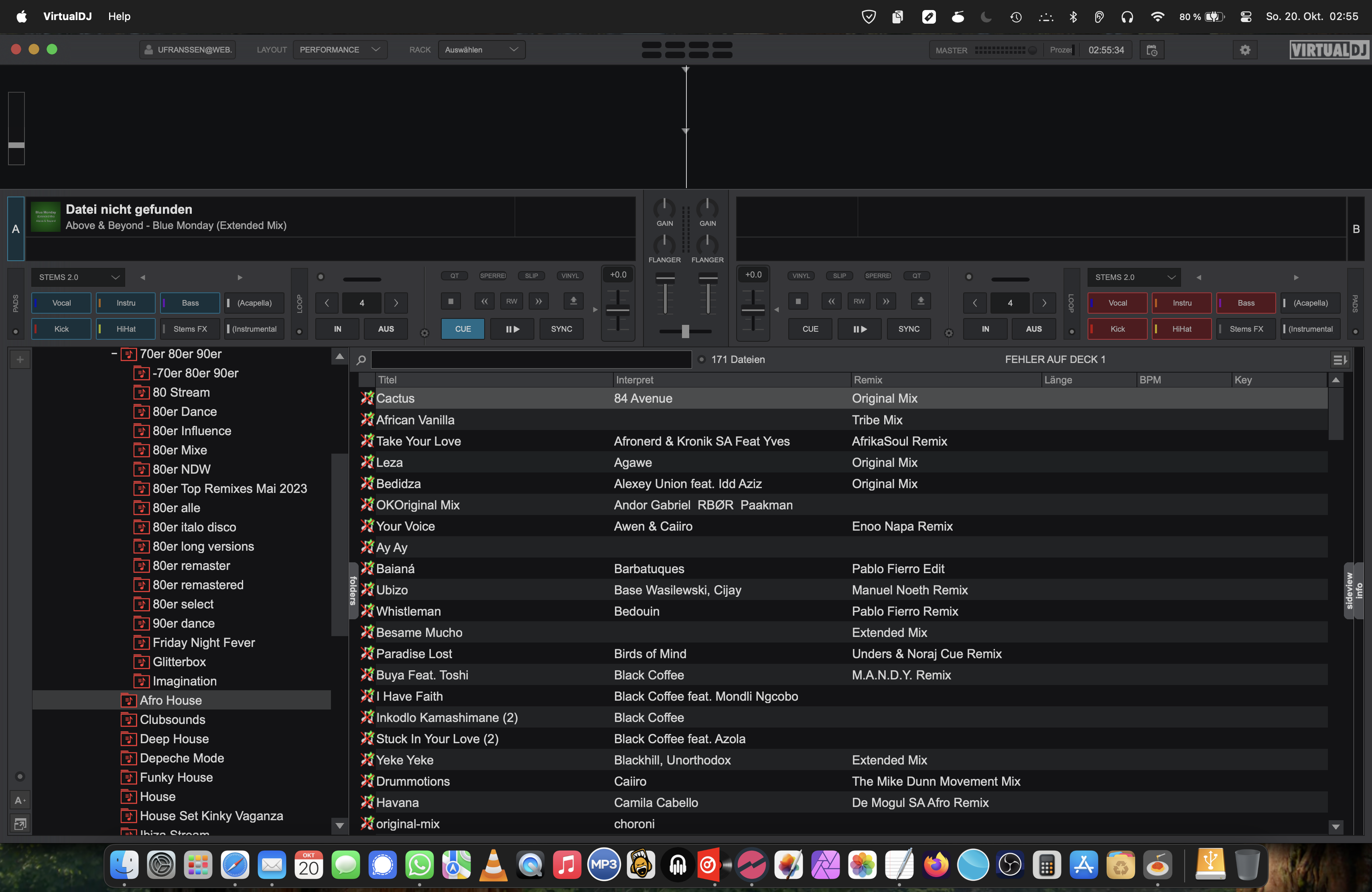This screenshot has width=1372, height=892.
Task: Click the crossfader slider handle
Action: [685, 331]
